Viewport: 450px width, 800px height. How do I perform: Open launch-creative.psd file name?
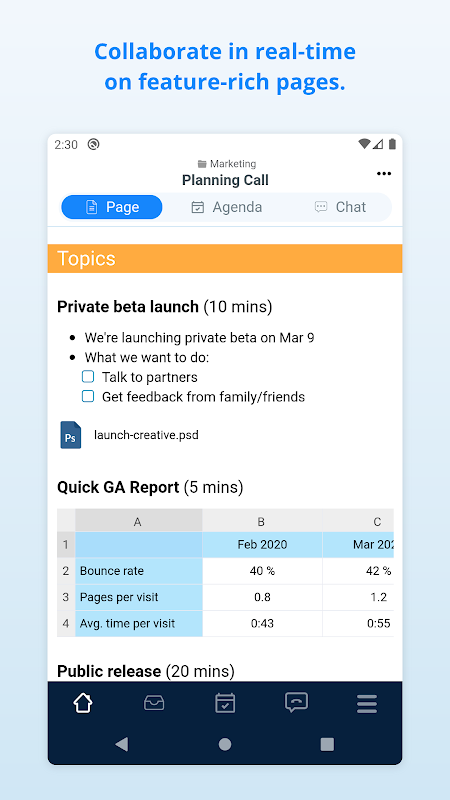[x=146, y=435]
